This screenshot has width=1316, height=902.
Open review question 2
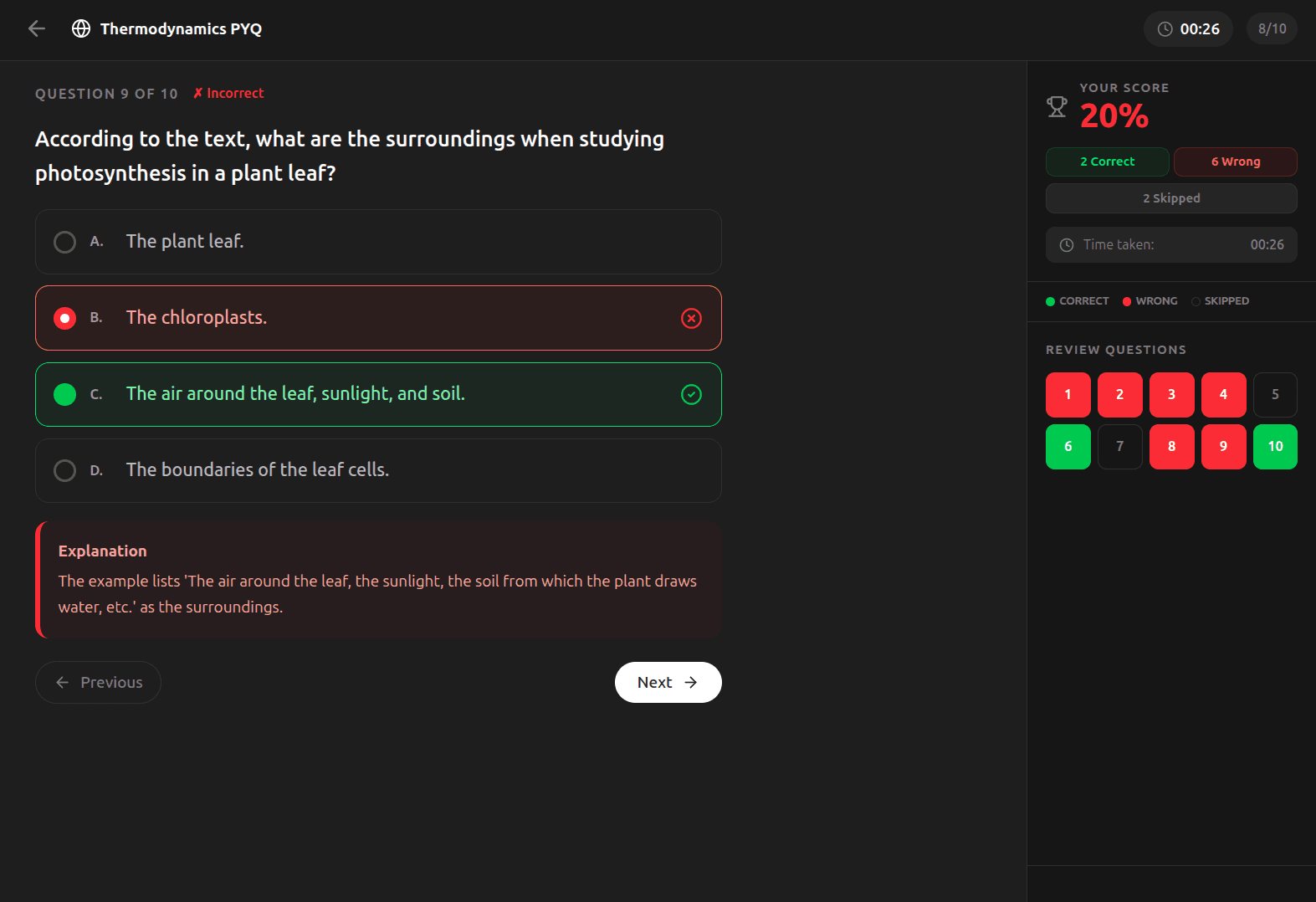[x=1120, y=395]
